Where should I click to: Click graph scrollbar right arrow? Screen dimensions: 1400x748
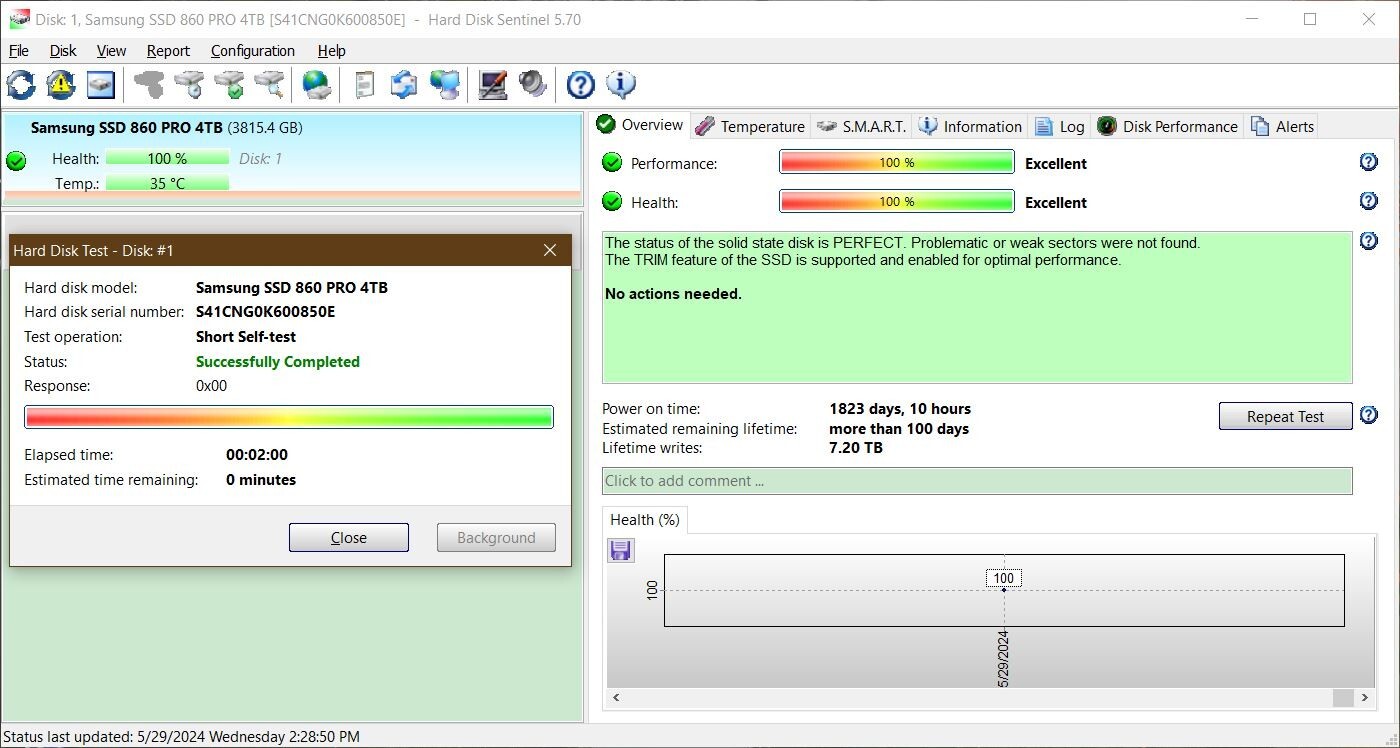[1364, 697]
